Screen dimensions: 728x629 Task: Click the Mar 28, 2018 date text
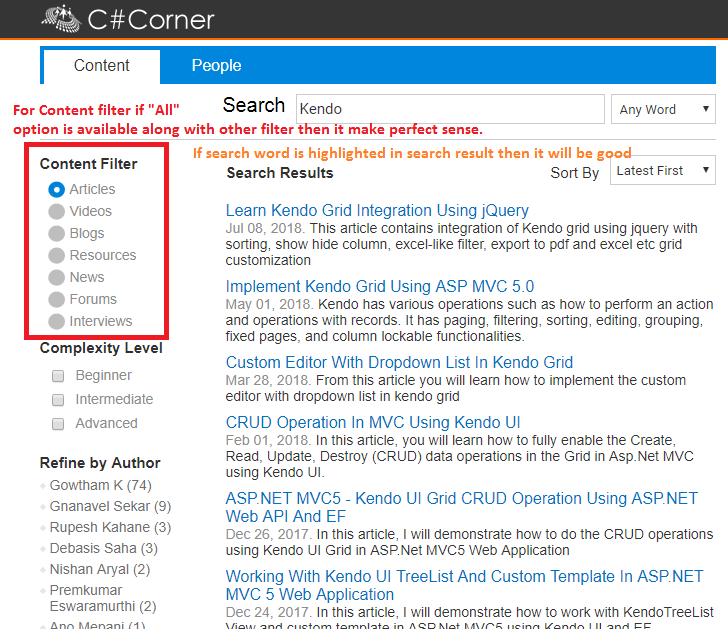point(268,380)
